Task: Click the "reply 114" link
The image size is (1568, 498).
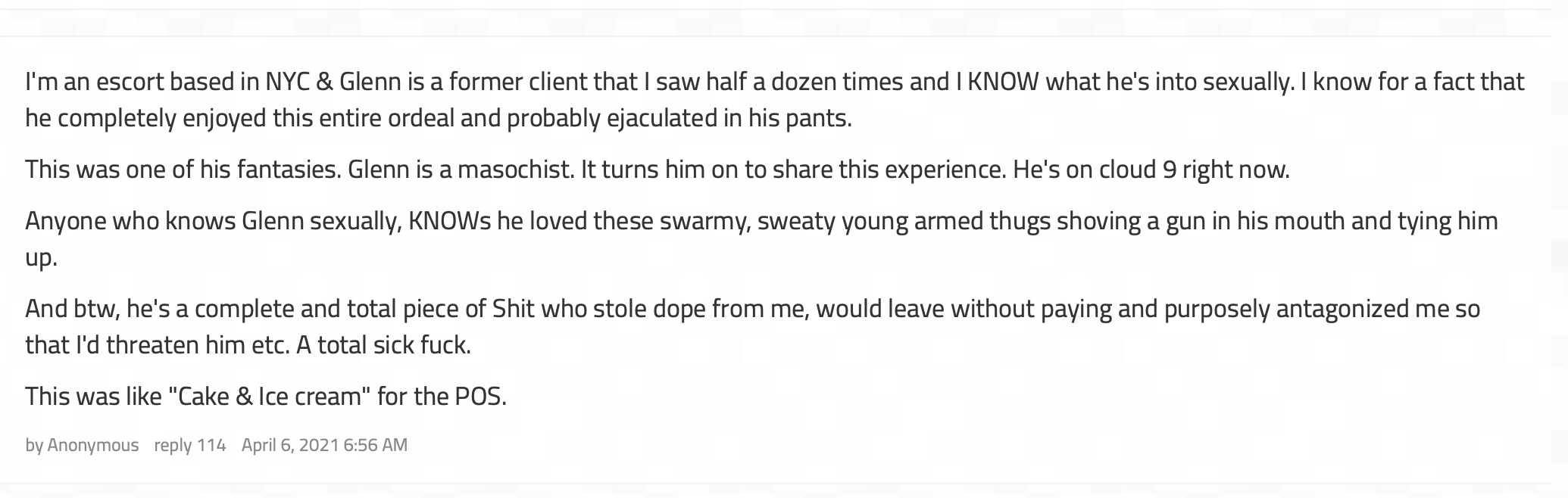Action: click(189, 445)
